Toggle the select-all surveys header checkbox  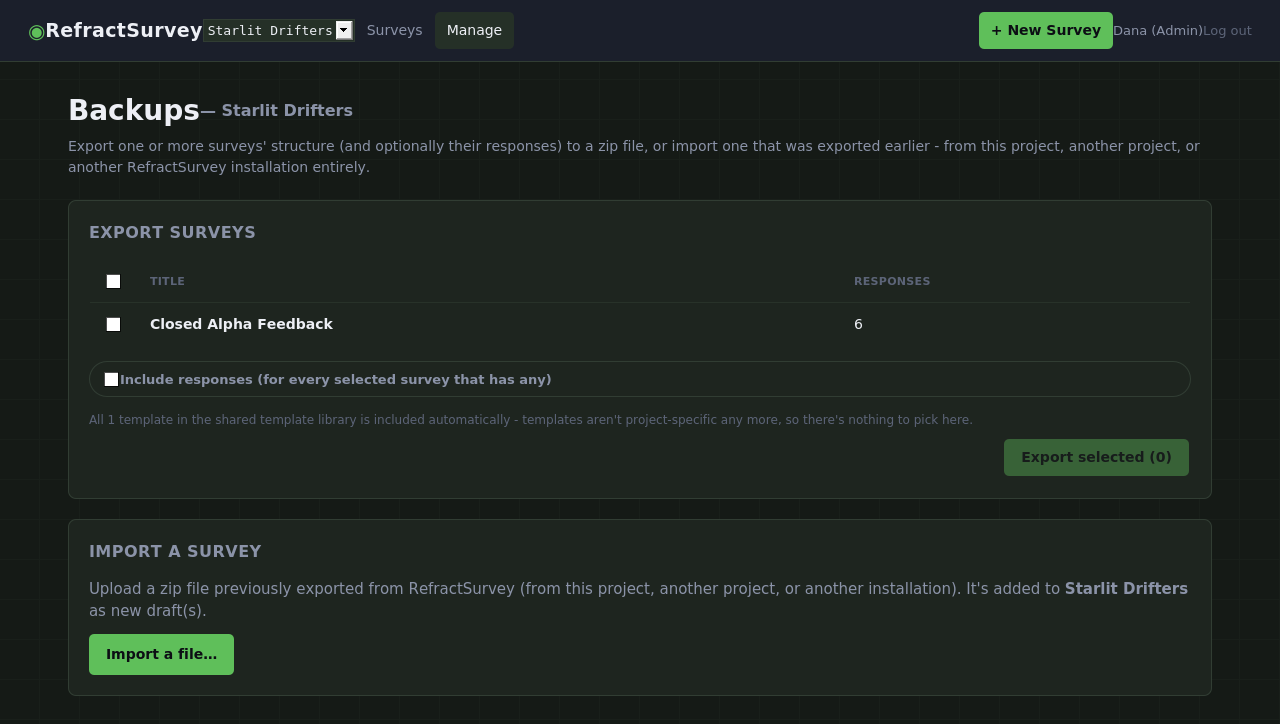point(113,281)
